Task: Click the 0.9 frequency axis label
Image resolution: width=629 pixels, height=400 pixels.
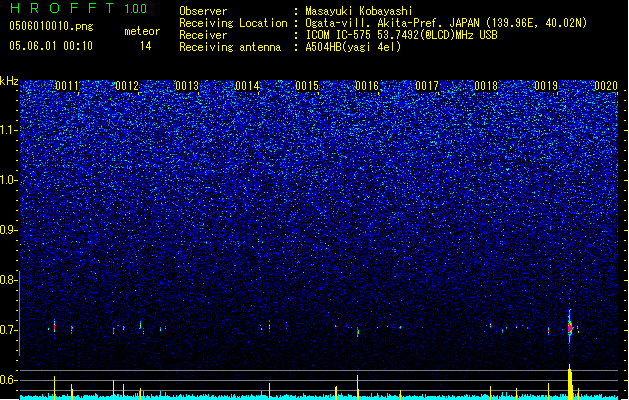Action: click(x=9, y=230)
